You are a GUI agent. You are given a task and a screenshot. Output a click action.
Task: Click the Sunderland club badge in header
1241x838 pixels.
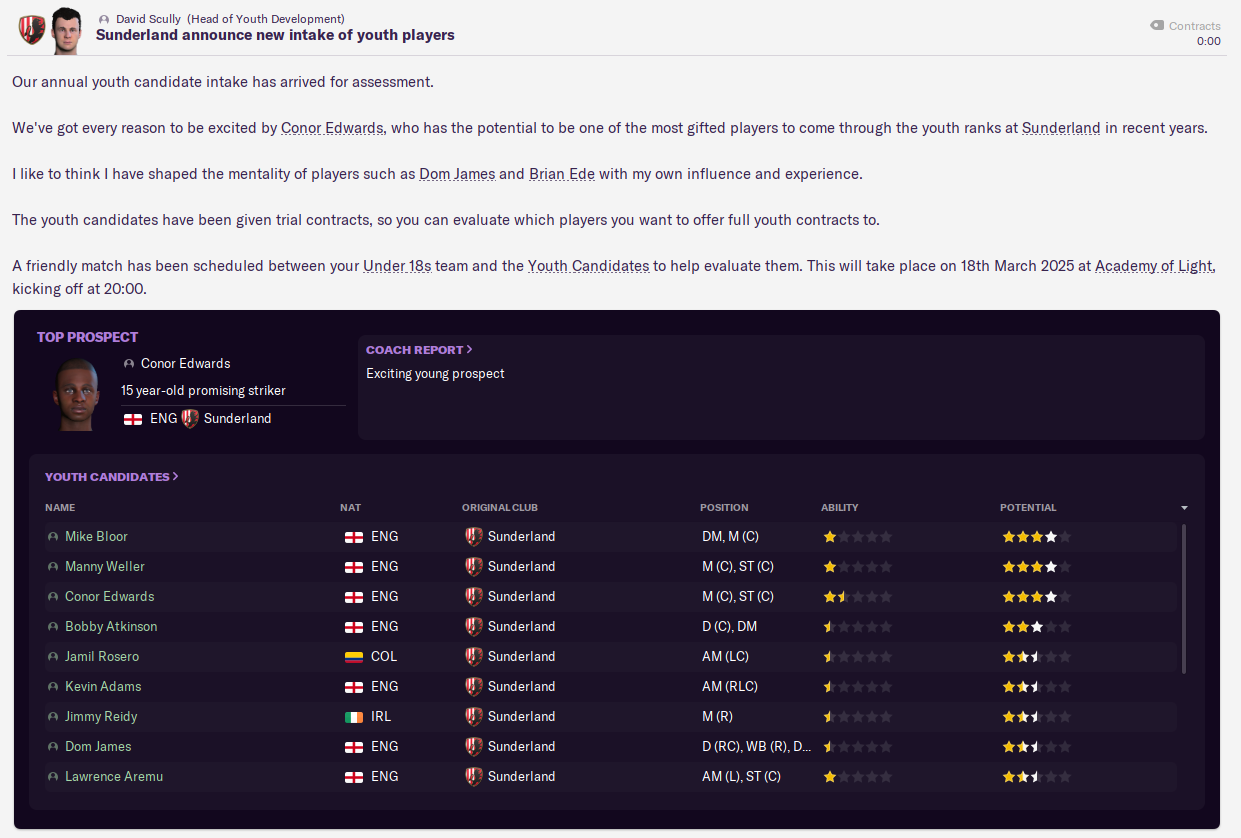(31, 29)
